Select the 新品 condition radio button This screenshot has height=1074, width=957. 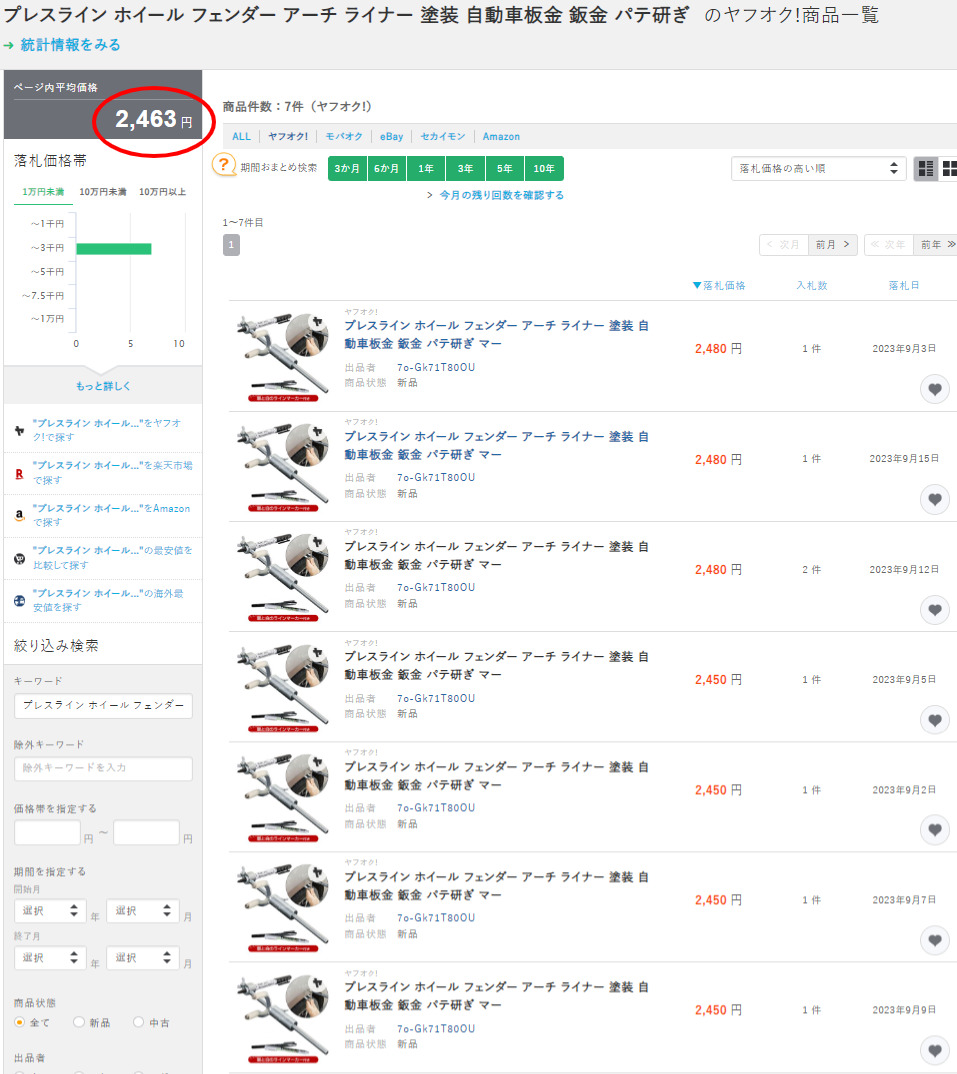(79, 1022)
